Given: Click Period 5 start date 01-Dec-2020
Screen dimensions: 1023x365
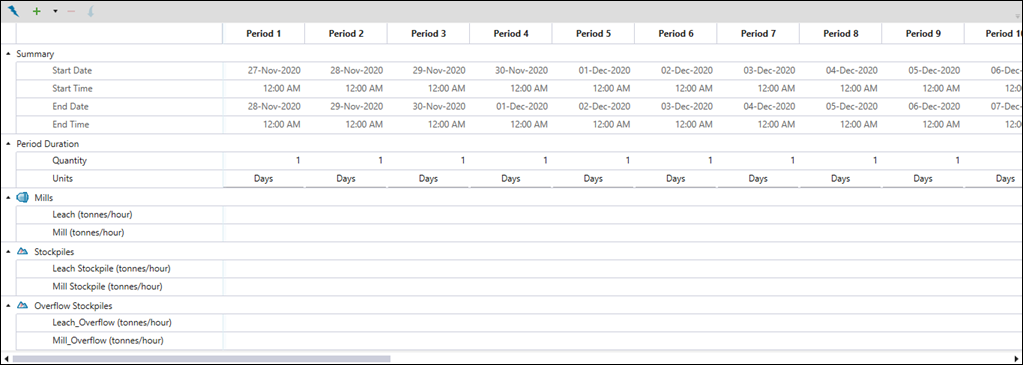Looking at the screenshot, I should (x=593, y=71).
